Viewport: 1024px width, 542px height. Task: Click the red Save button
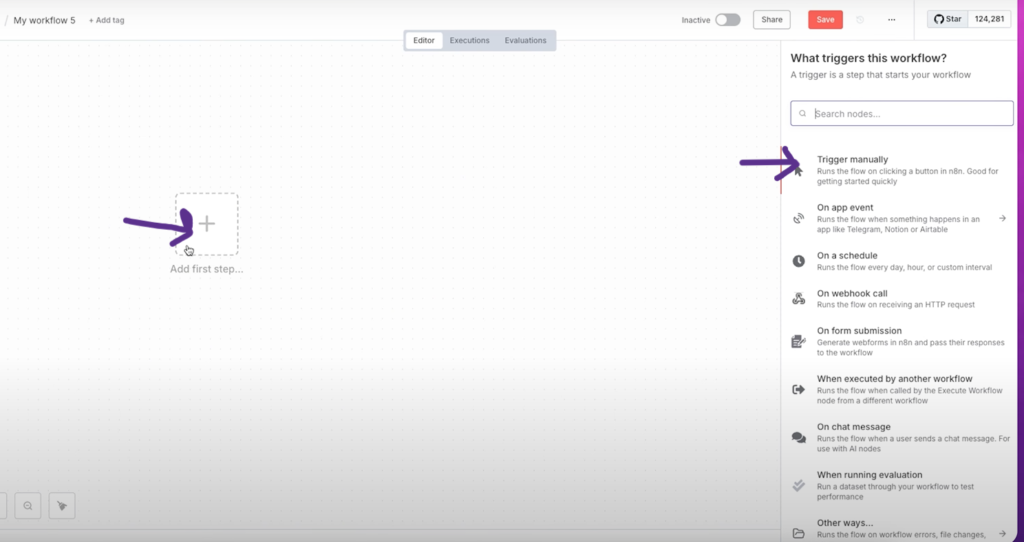[x=825, y=20]
